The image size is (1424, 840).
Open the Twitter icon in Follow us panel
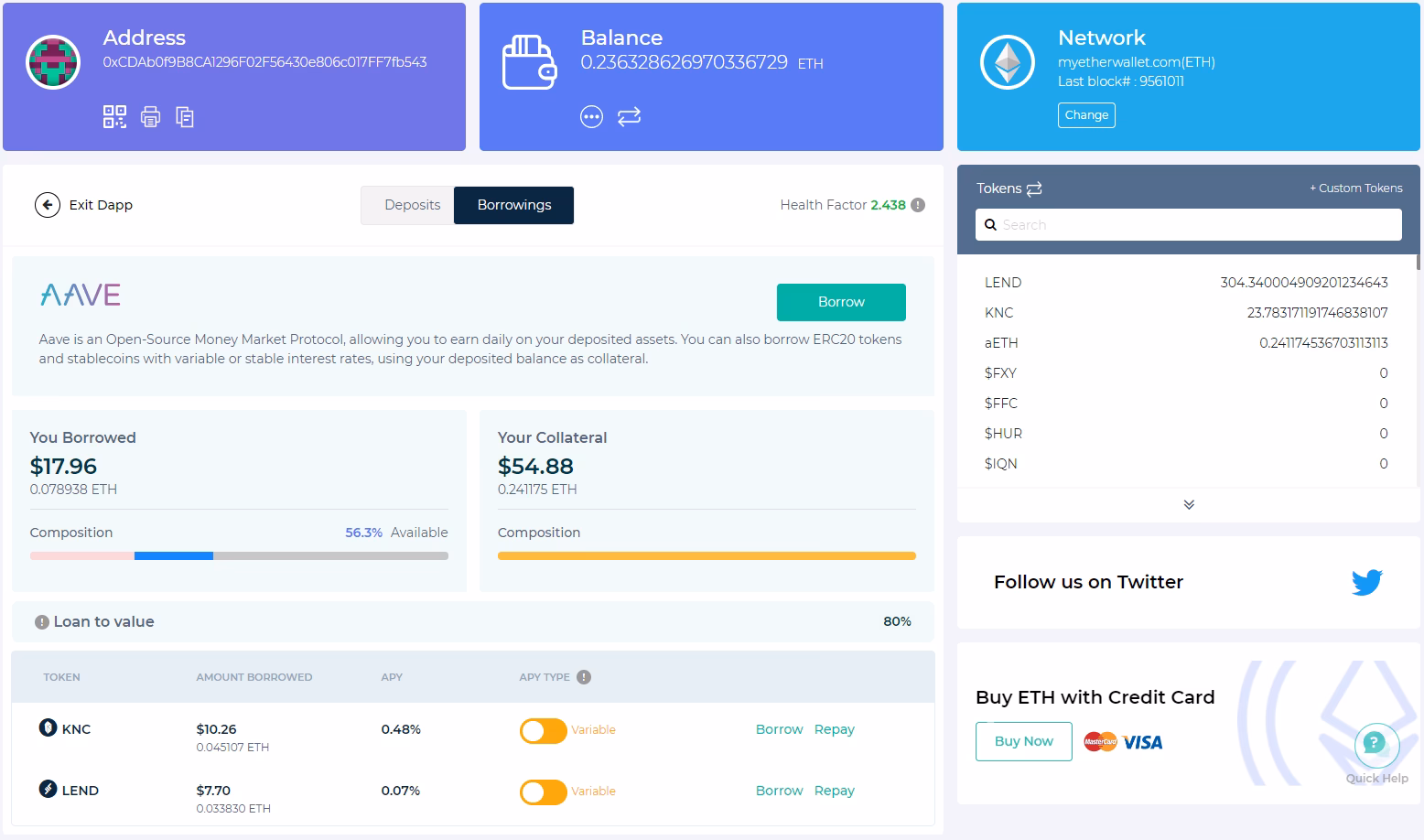coord(1366,581)
